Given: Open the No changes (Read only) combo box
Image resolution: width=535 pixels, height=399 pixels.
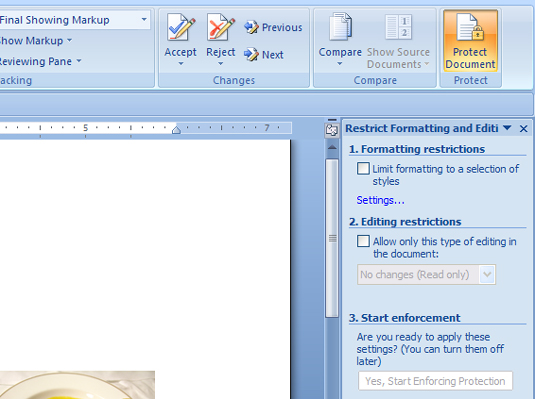Looking at the screenshot, I should coord(426,274).
